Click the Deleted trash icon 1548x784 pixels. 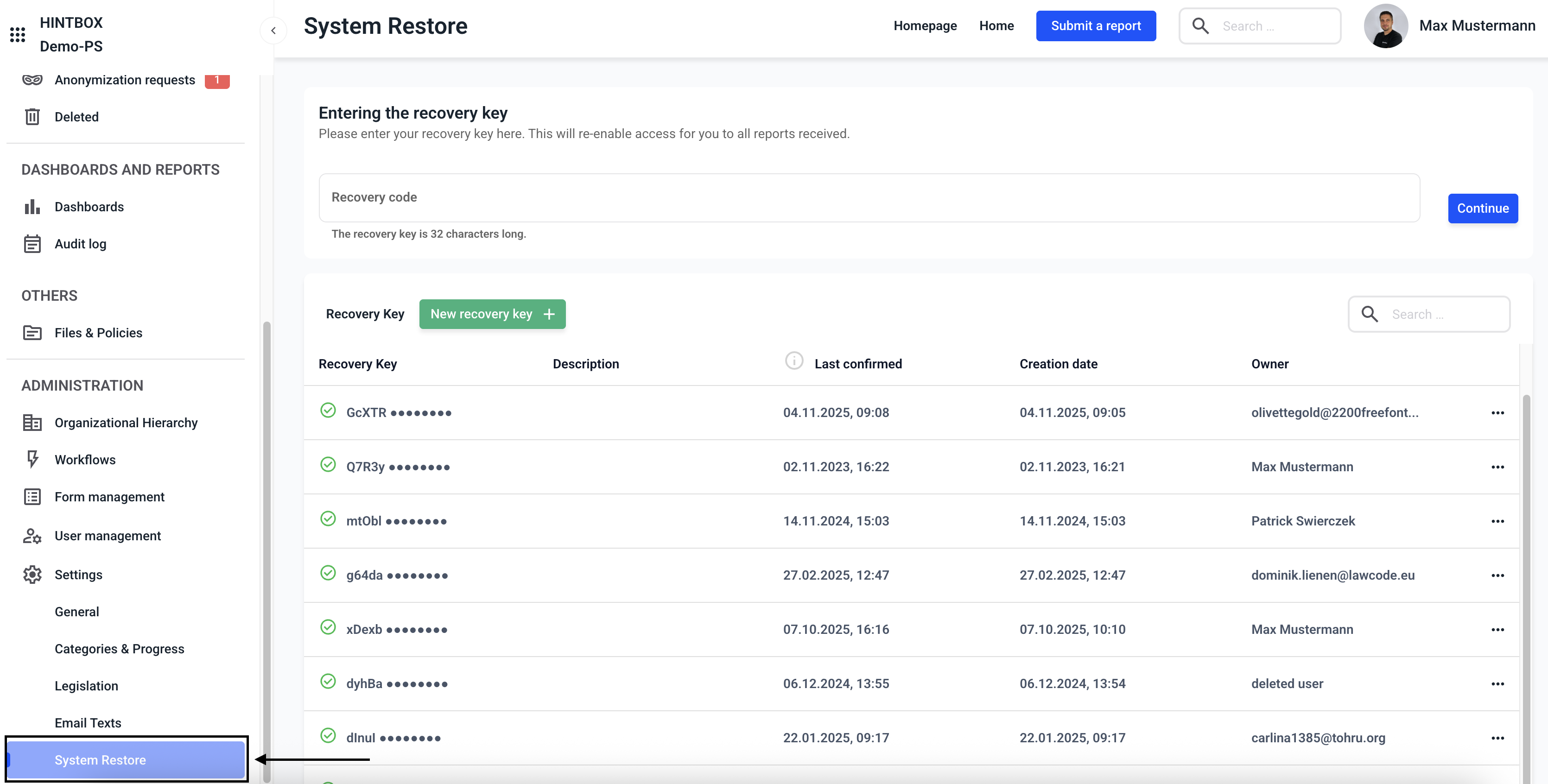pyautogui.click(x=32, y=117)
